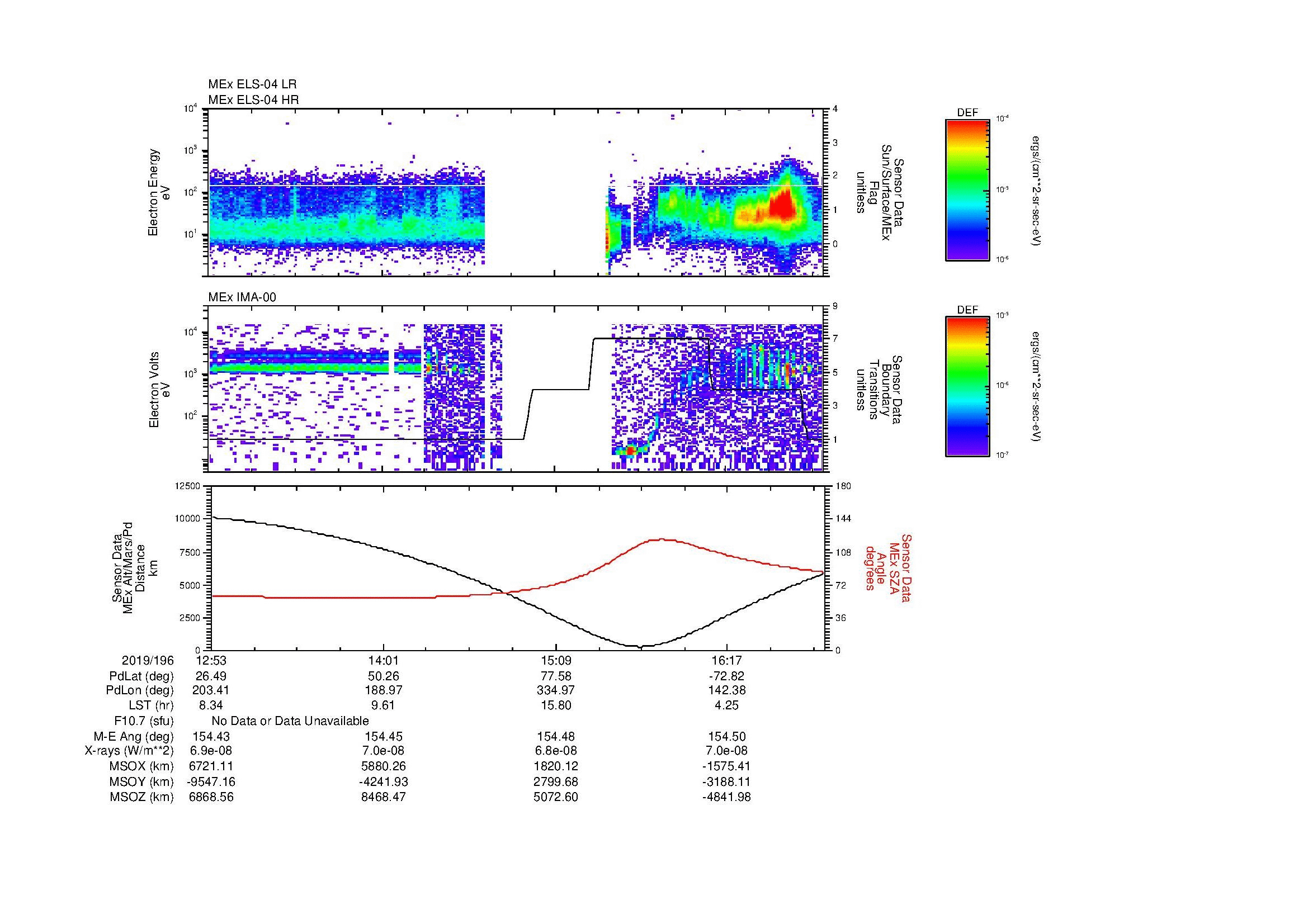1308x924 pixels.
Task: Click MSOY value '2799.68'
Action: [555, 781]
